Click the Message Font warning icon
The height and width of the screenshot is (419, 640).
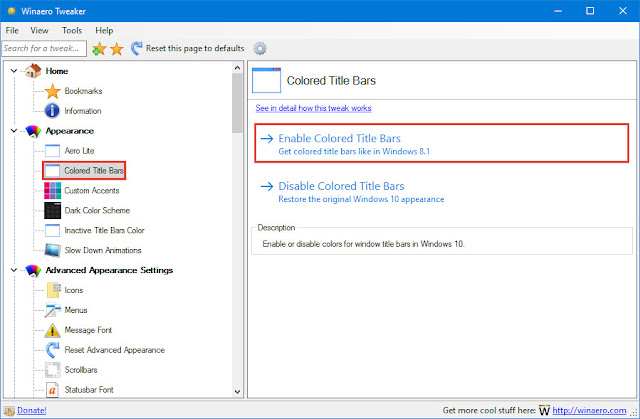pos(52,330)
